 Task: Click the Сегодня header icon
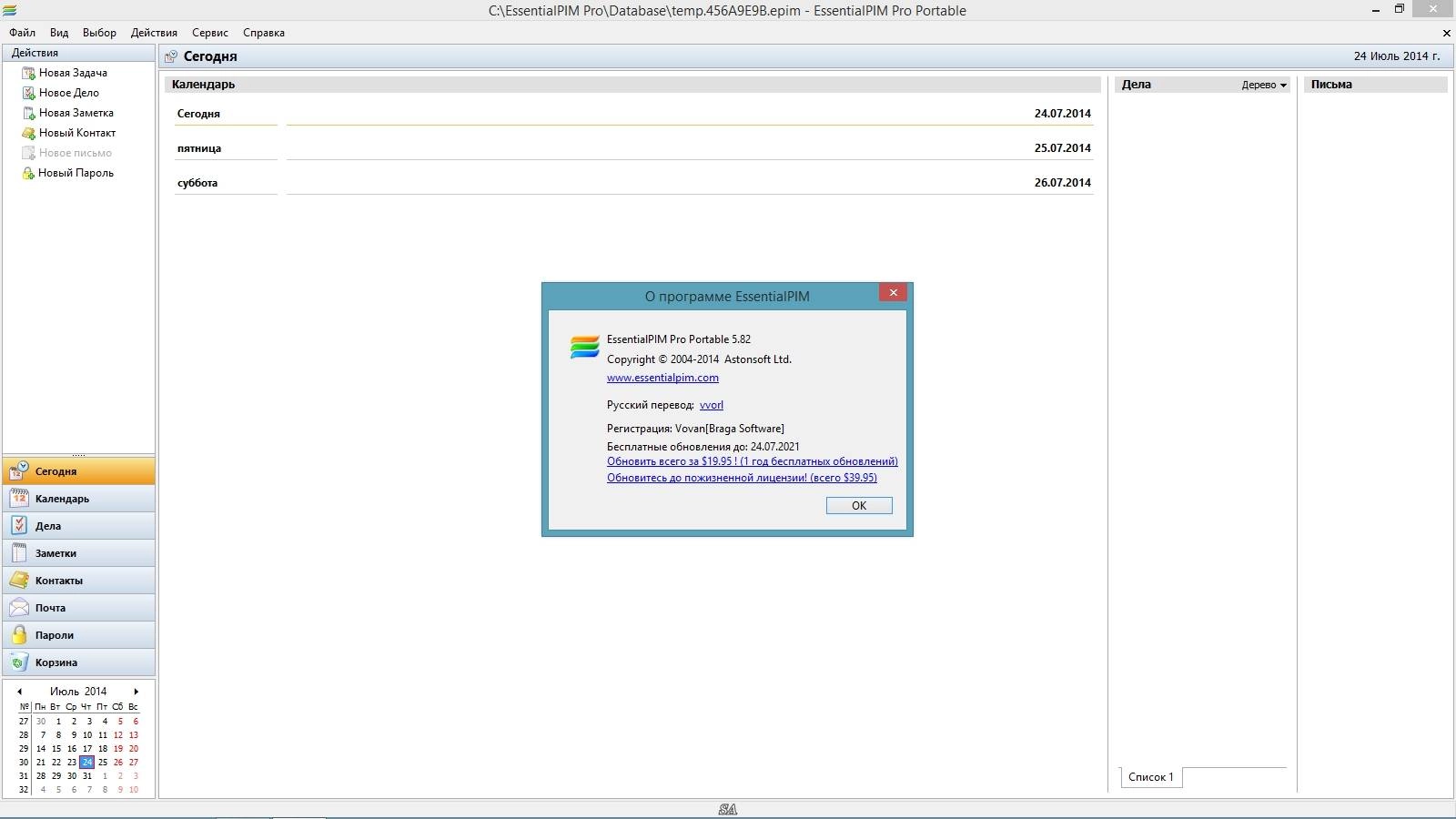click(x=170, y=56)
